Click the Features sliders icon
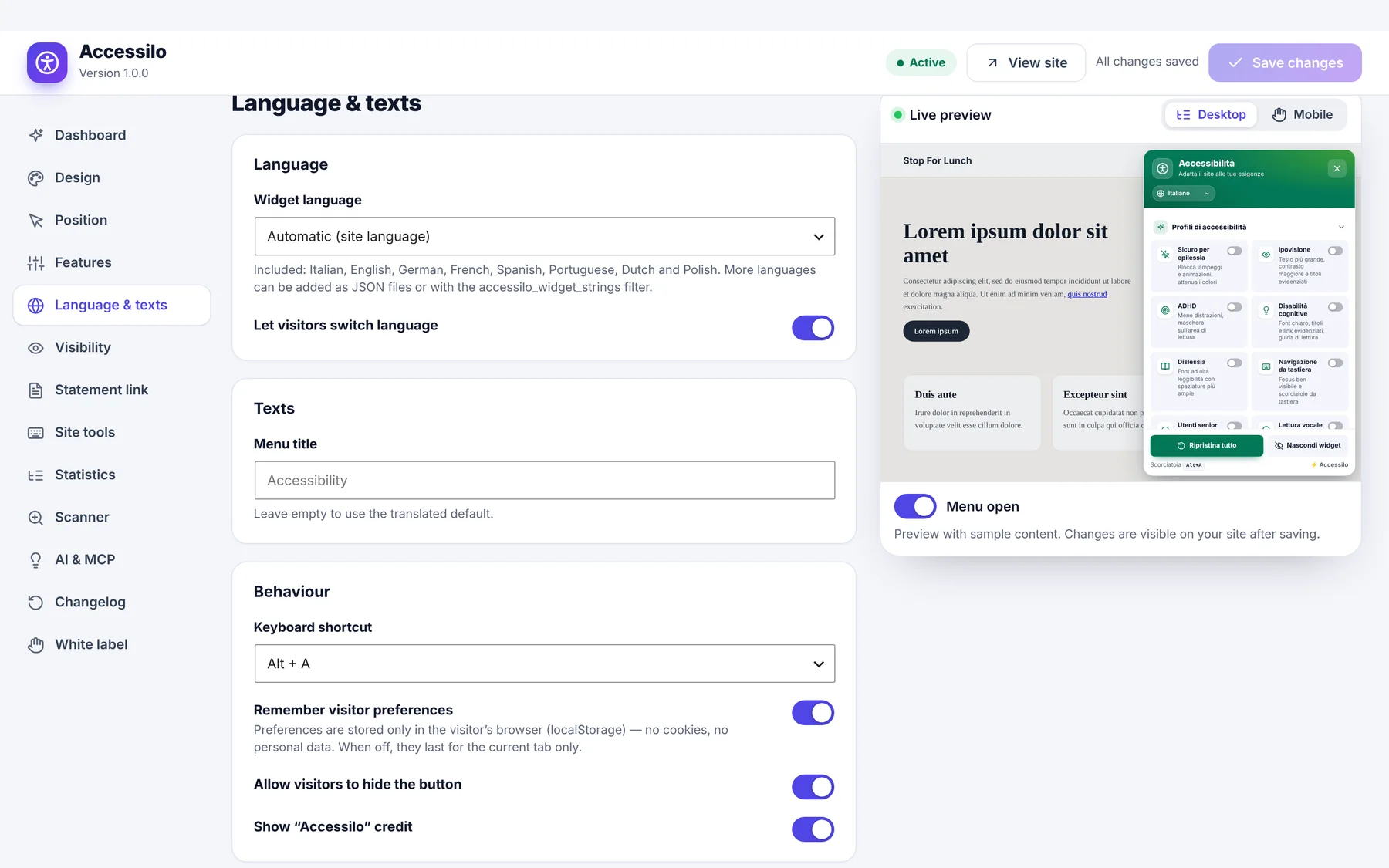Image resolution: width=1389 pixels, height=868 pixels. click(x=35, y=262)
